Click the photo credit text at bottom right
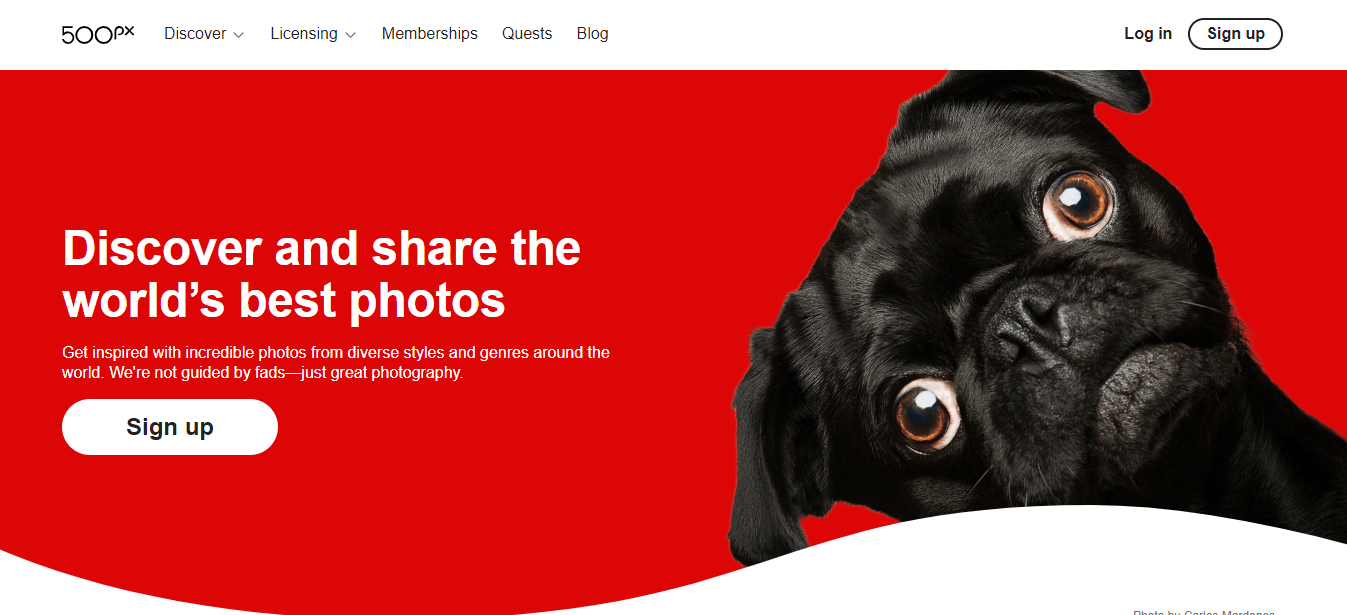Image resolution: width=1347 pixels, height=615 pixels. [1204, 612]
